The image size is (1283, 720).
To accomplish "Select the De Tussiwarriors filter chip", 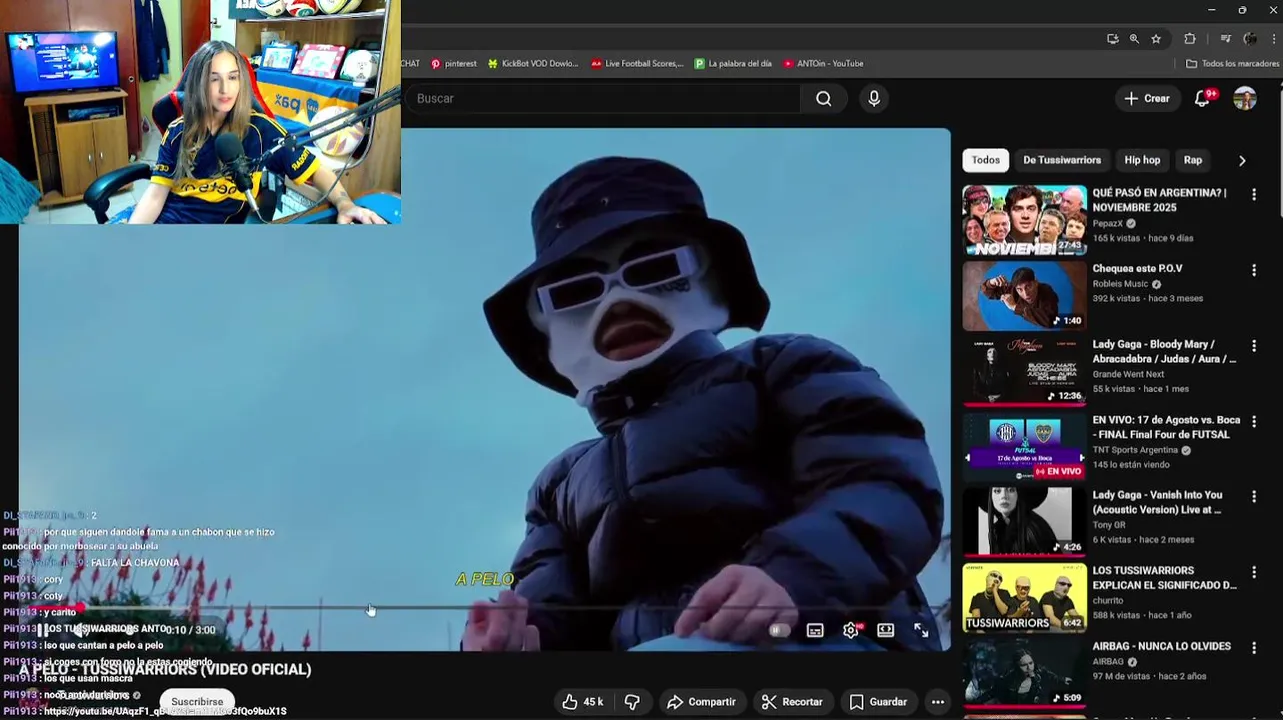I will click(1062, 160).
